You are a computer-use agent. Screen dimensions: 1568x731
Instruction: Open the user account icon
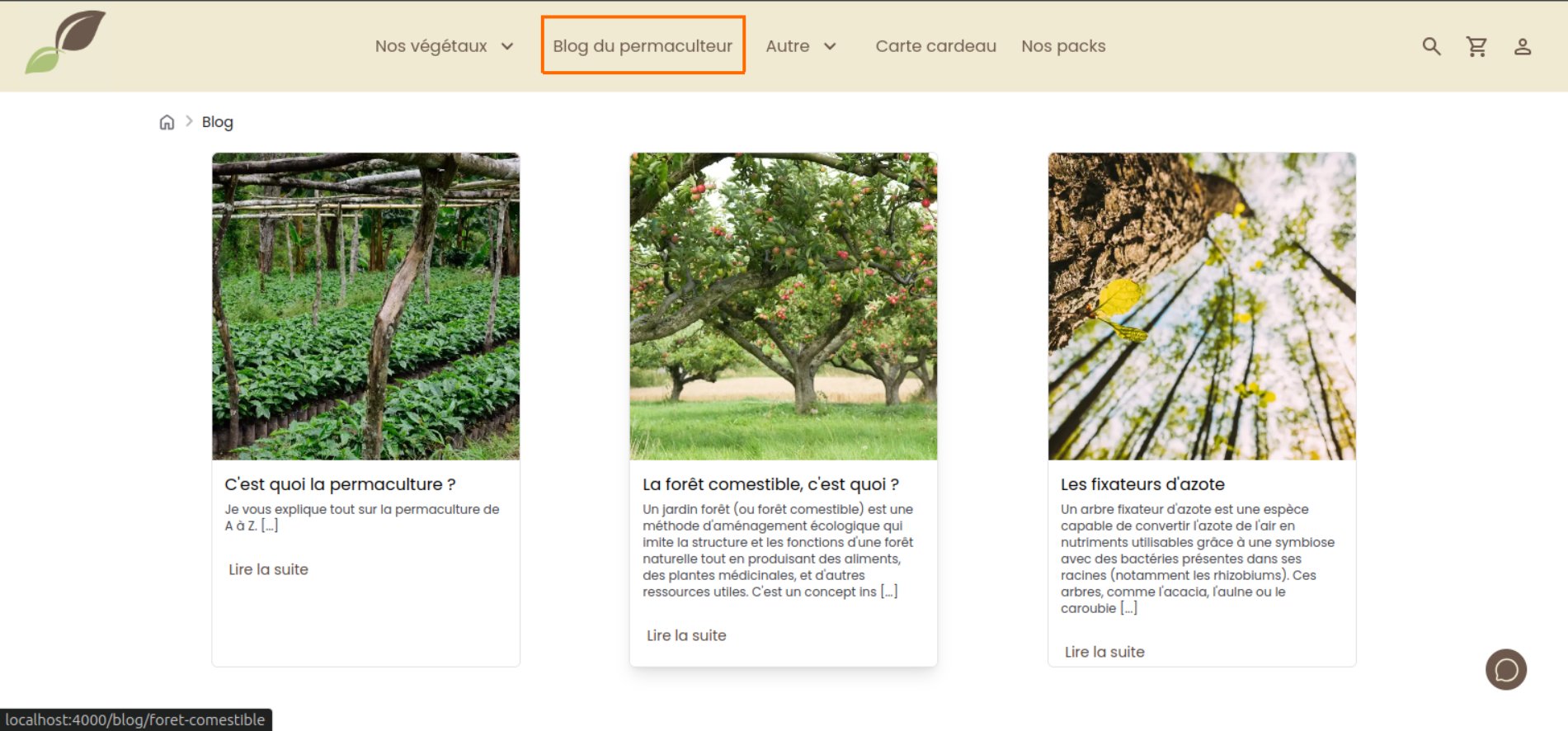coord(1523,46)
